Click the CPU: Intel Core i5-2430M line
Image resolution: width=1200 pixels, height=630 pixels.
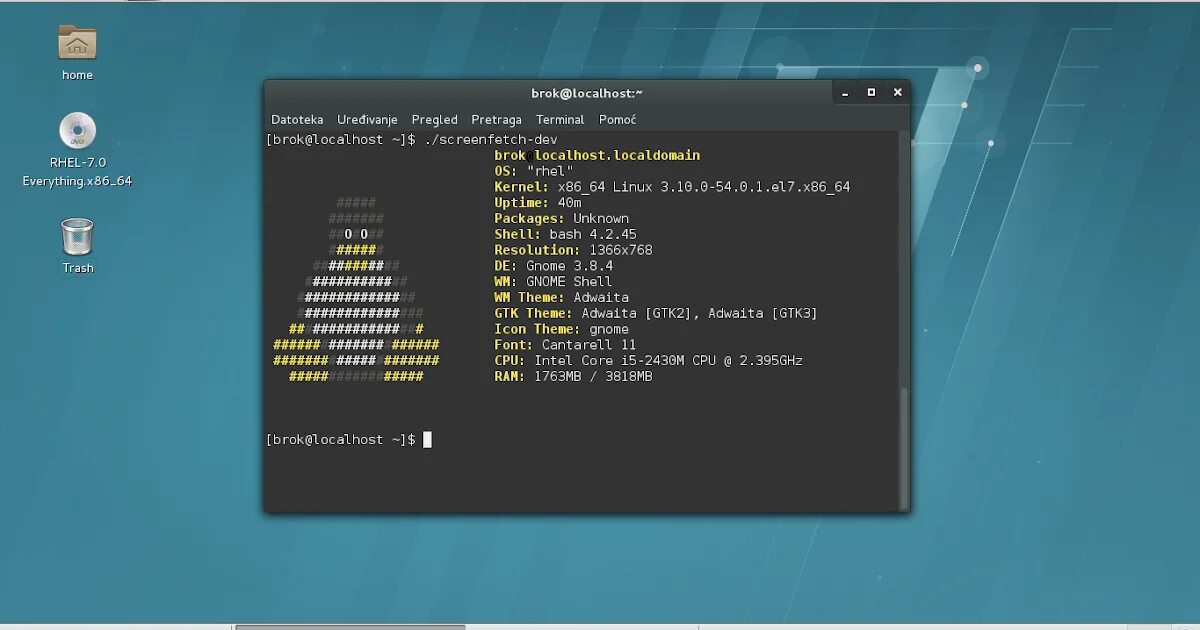(648, 361)
